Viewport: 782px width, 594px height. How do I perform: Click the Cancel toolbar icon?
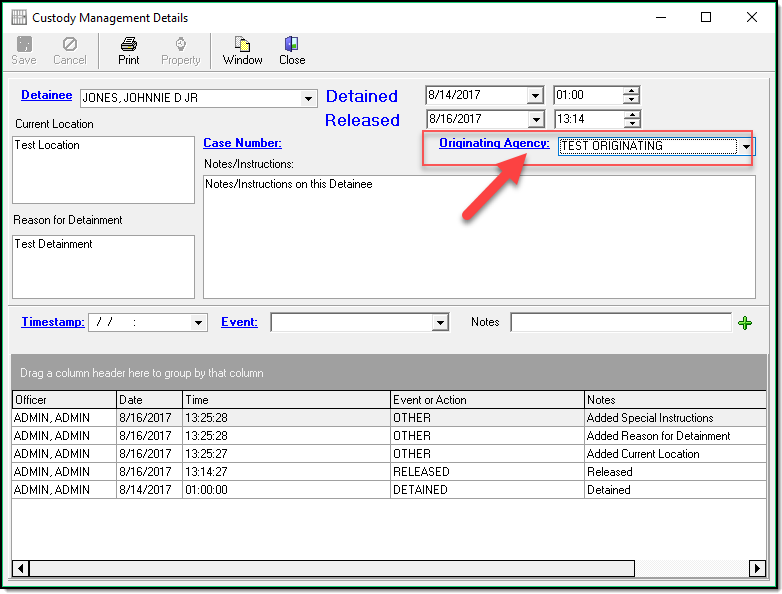click(70, 45)
